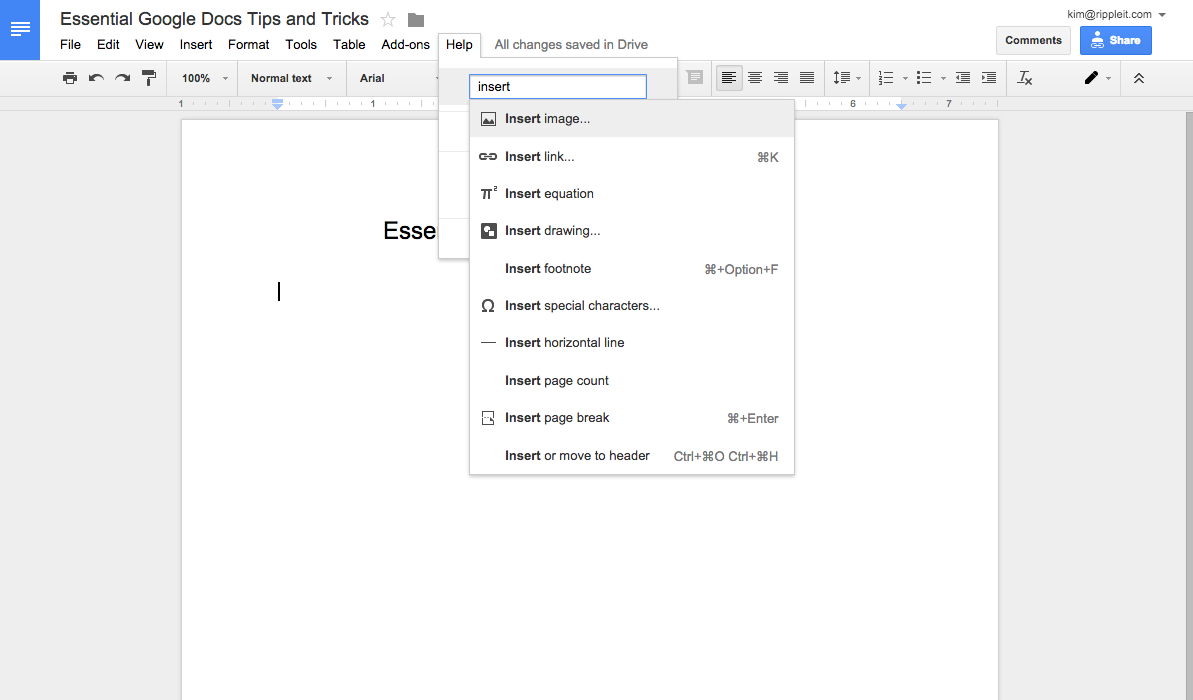The height and width of the screenshot is (700, 1193).
Task: Expand editing mode dropdown arrow
Action: [x=1109, y=78]
